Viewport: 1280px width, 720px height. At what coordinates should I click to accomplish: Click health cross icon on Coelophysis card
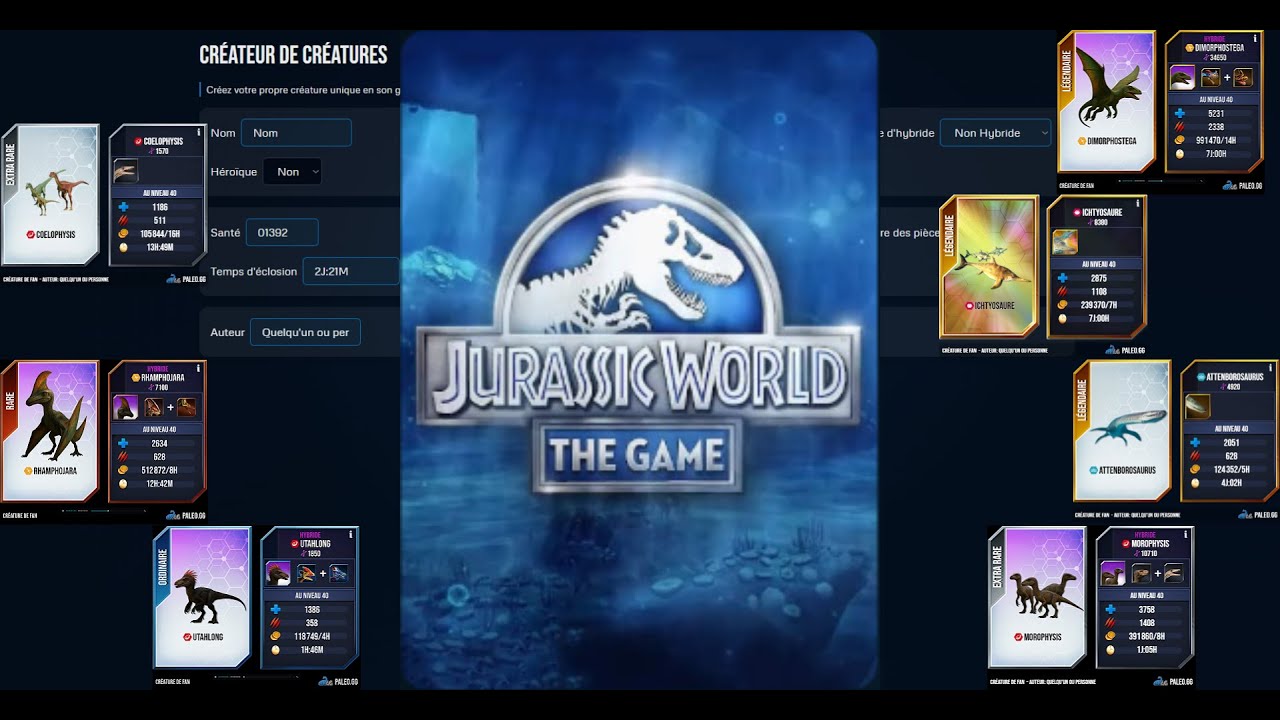pyautogui.click(x=123, y=207)
